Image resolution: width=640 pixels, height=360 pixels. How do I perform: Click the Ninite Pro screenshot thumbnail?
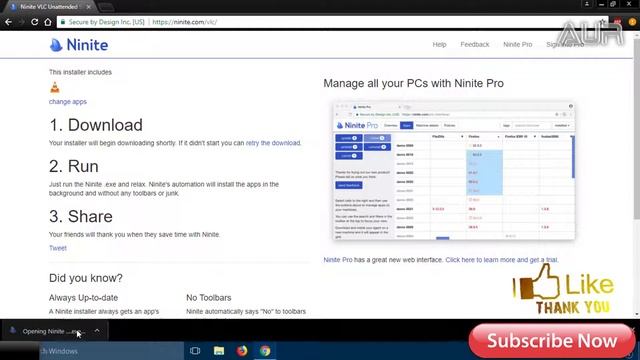click(x=453, y=171)
